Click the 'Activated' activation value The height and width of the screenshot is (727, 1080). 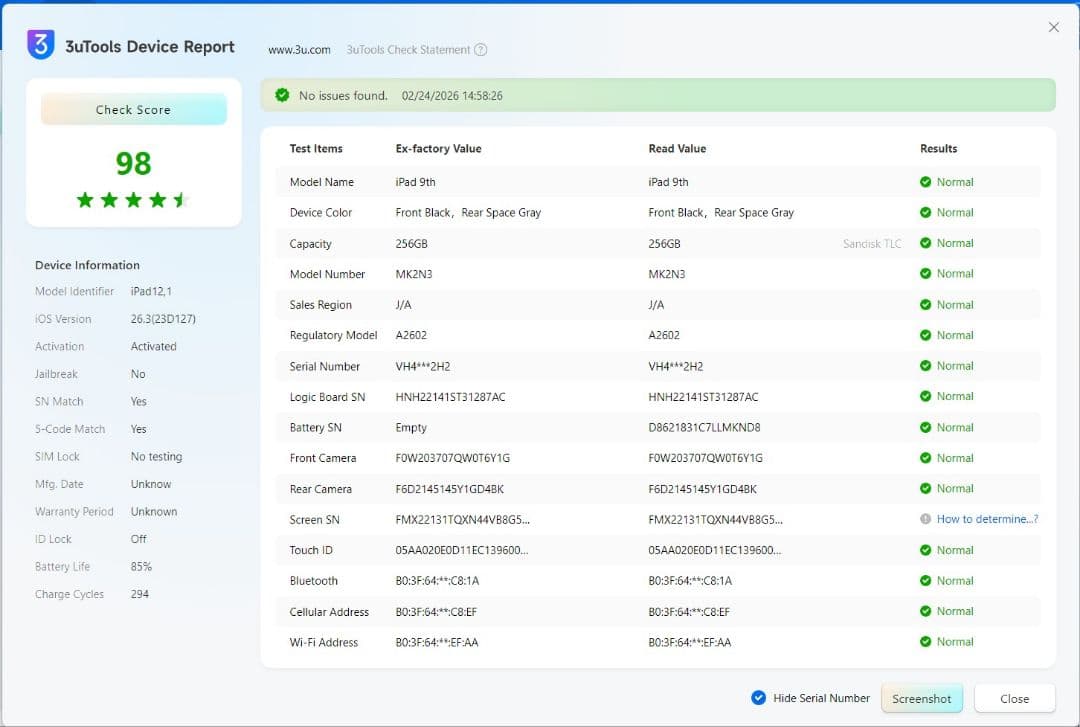[154, 346]
